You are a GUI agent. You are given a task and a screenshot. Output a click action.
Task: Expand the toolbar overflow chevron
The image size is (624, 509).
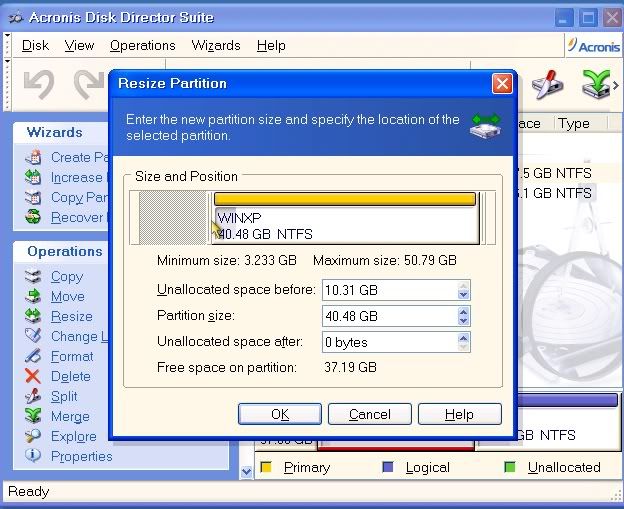[x=616, y=85]
